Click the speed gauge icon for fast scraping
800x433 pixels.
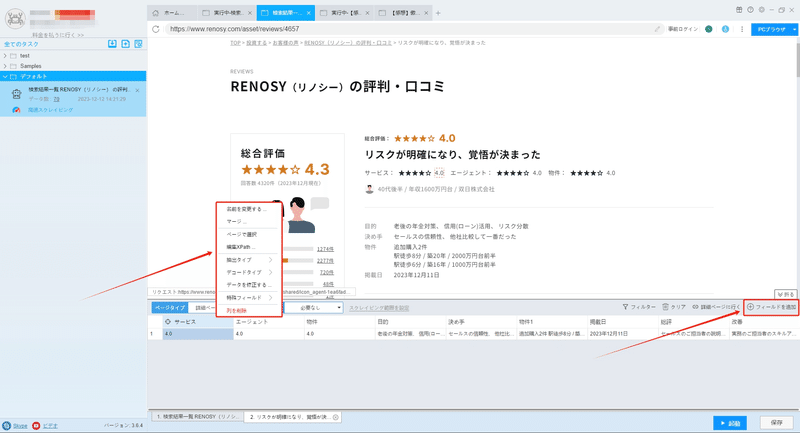coord(16,110)
